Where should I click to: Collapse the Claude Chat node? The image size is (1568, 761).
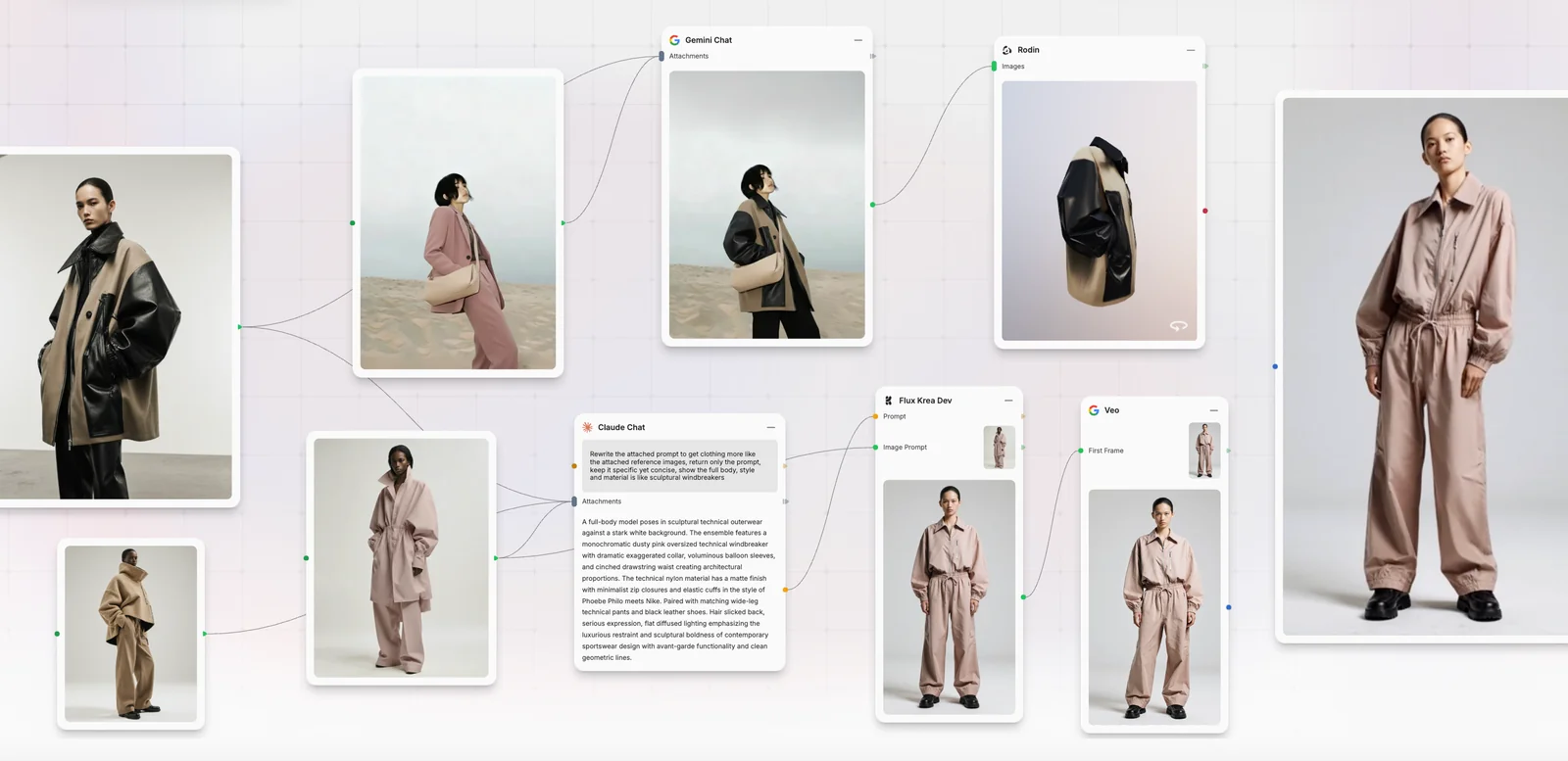pyautogui.click(x=770, y=427)
